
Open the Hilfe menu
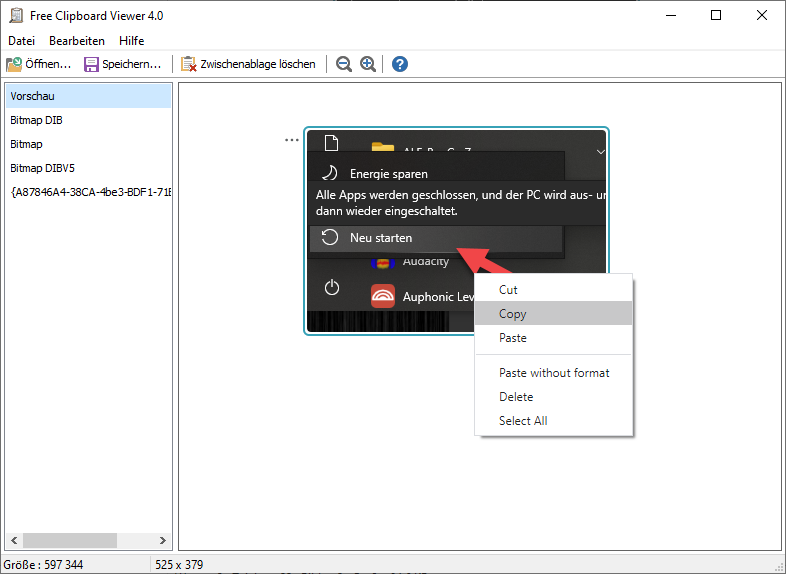coord(131,41)
